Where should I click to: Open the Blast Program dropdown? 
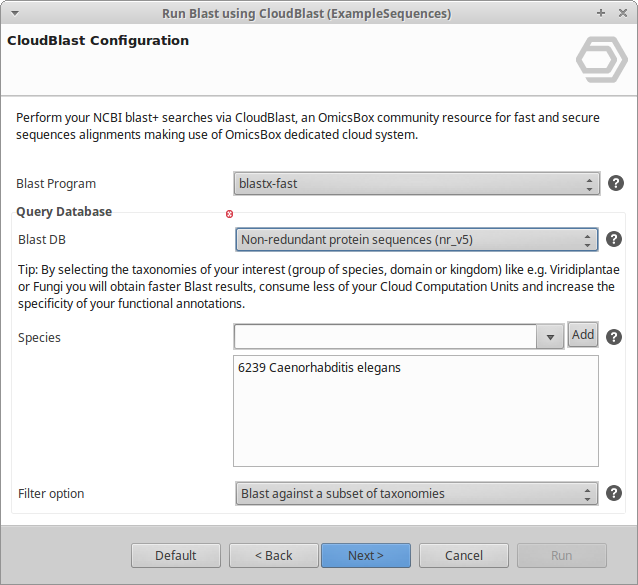click(415, 184)
